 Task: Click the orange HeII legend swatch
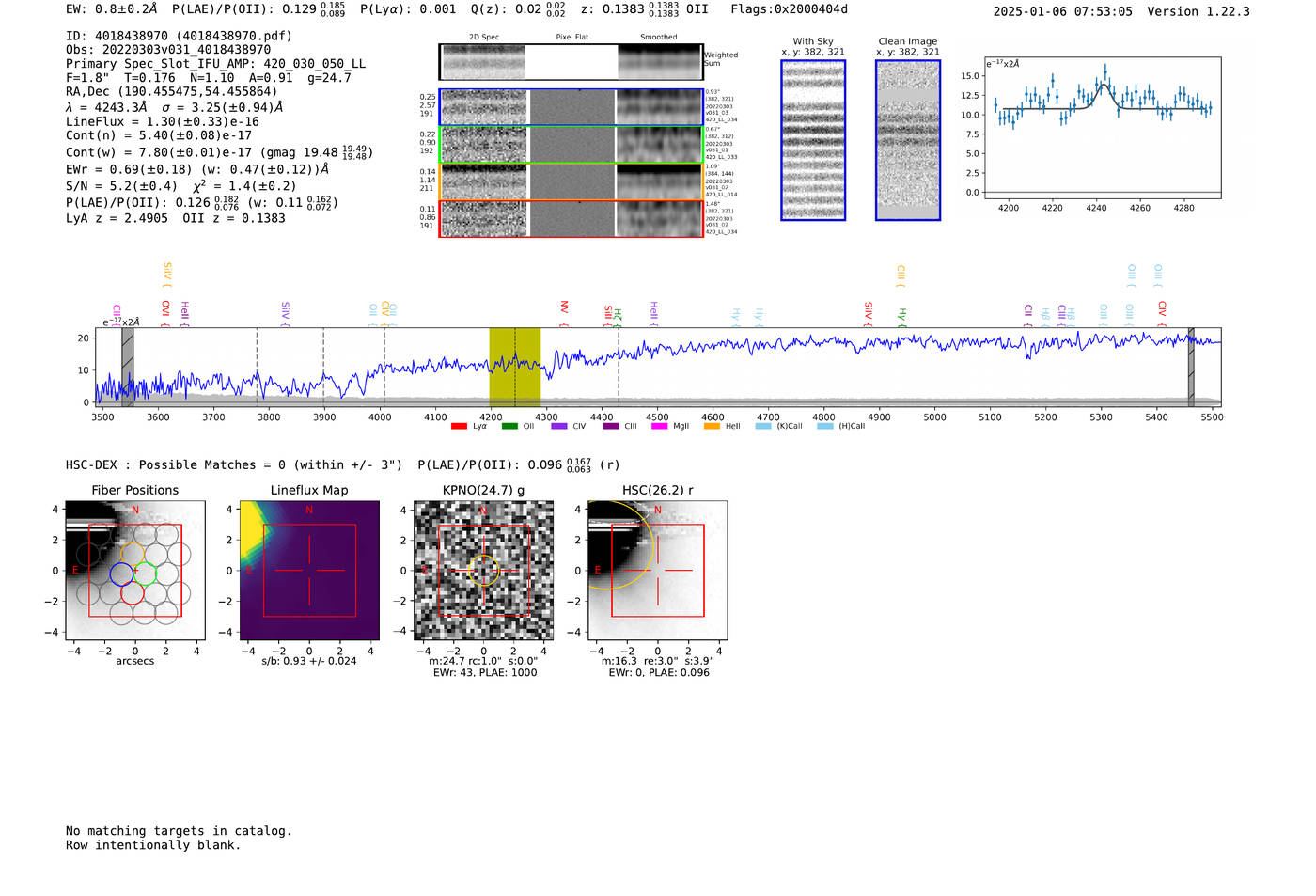pyautogui.click(x=712, y=427)
